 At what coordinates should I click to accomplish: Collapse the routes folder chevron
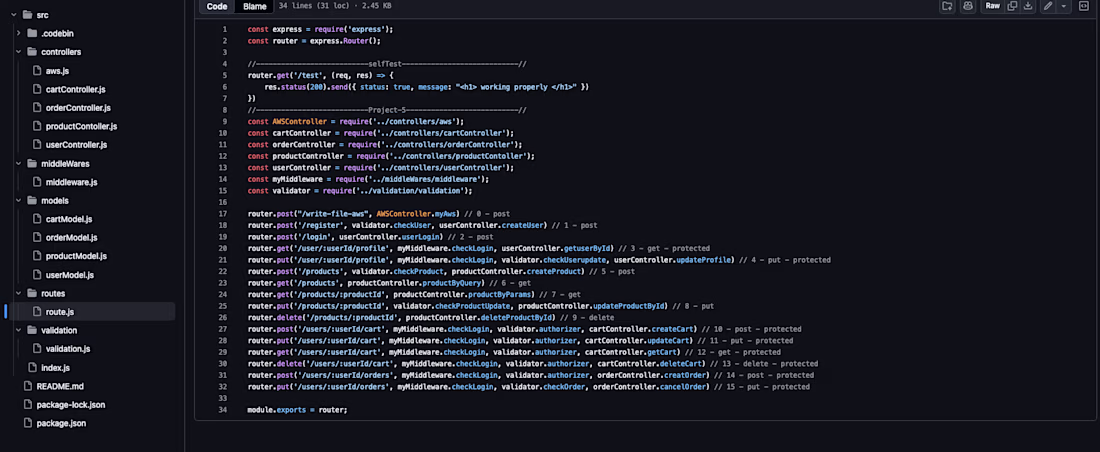coord(18,293)
